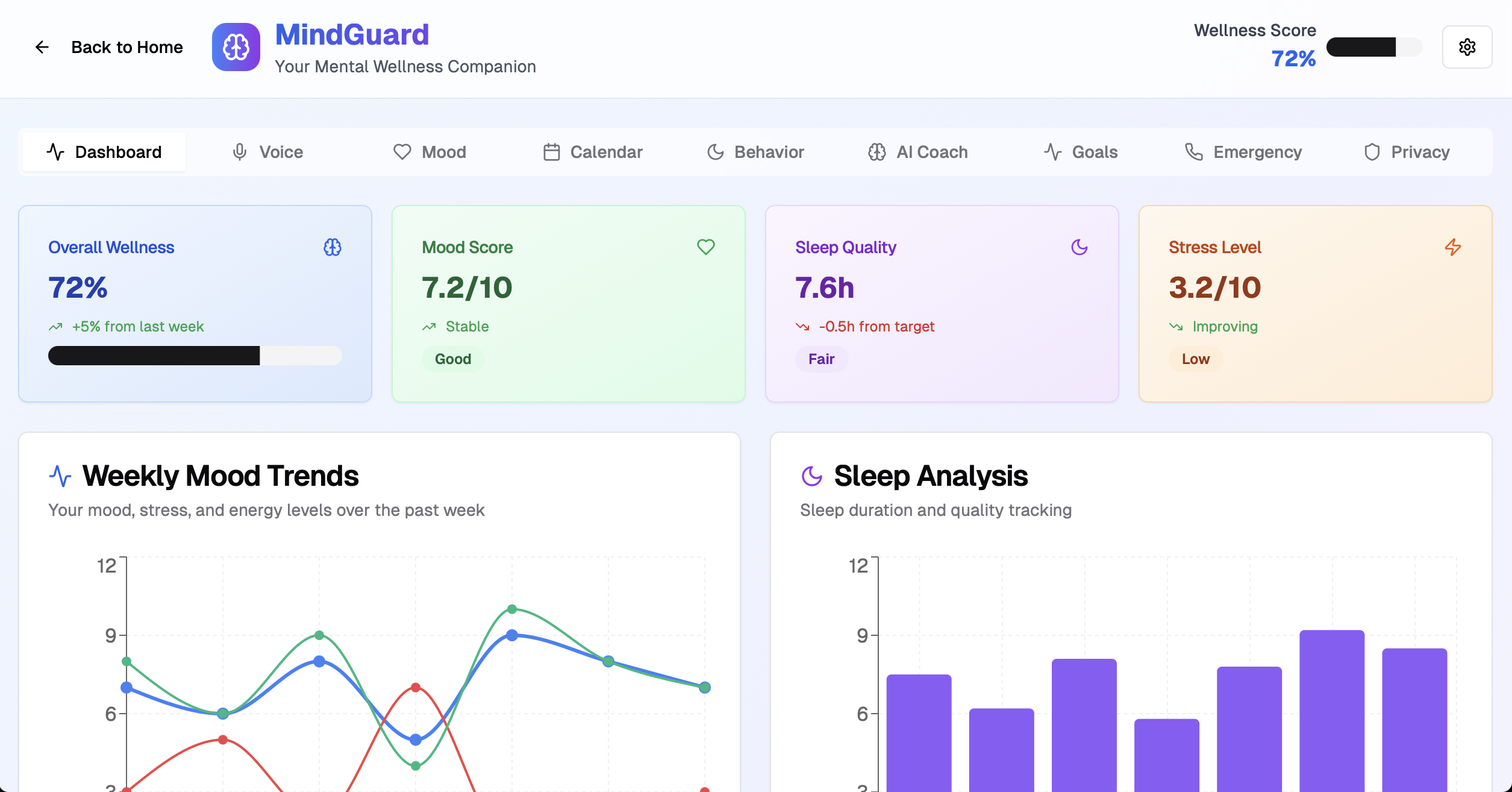Click heart icon in Mood Score card

pos(705,247)
